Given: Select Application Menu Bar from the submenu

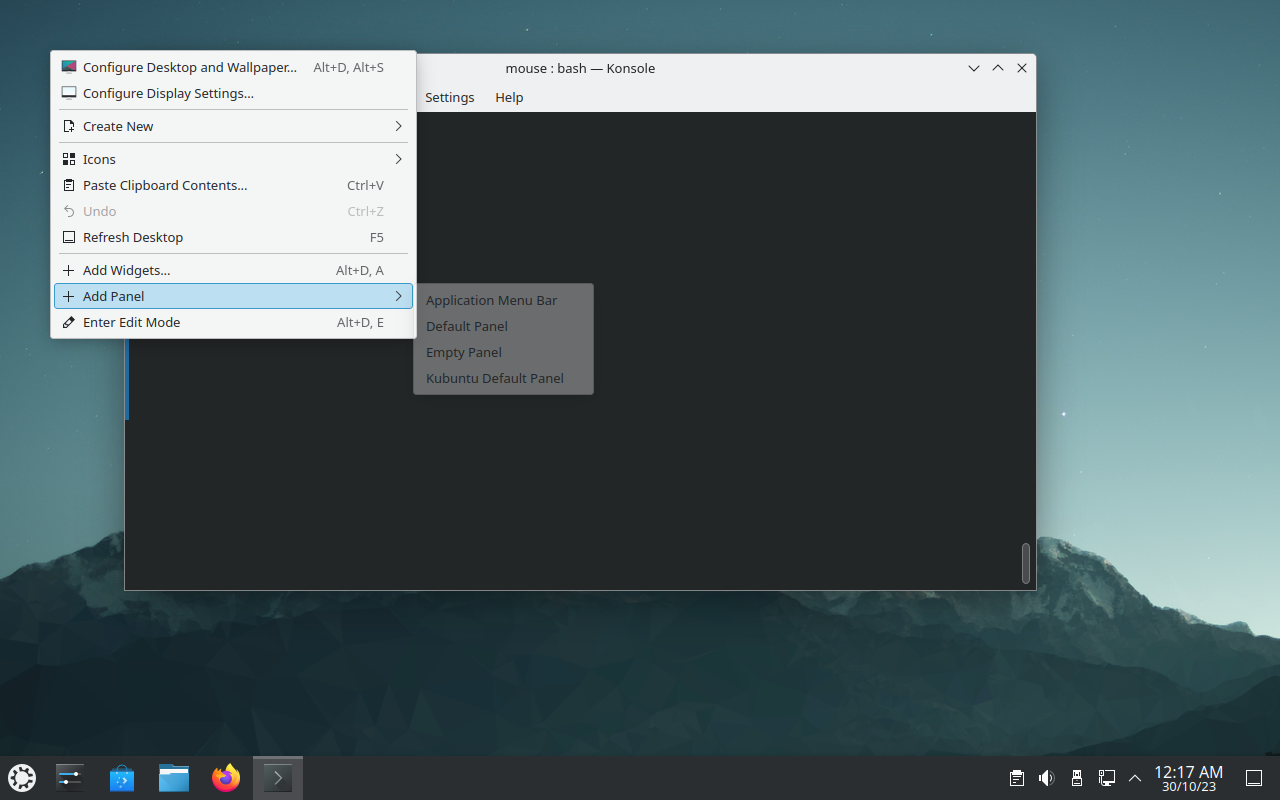Looking at the screenshot, I should 492,300.
